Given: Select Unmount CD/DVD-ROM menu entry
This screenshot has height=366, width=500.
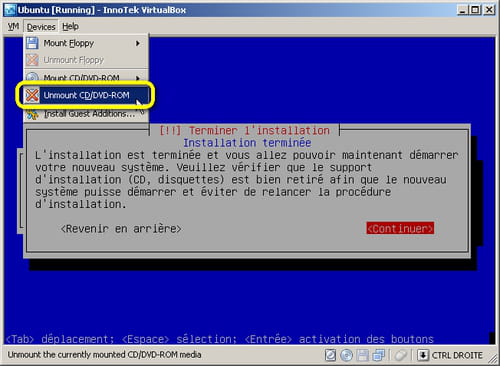Looking at the screenshot, I should click(x=86, y=95).
